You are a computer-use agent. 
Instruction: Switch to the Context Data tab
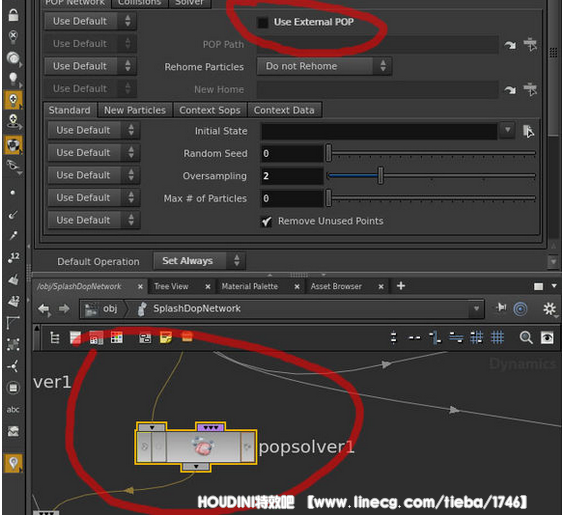284,110
